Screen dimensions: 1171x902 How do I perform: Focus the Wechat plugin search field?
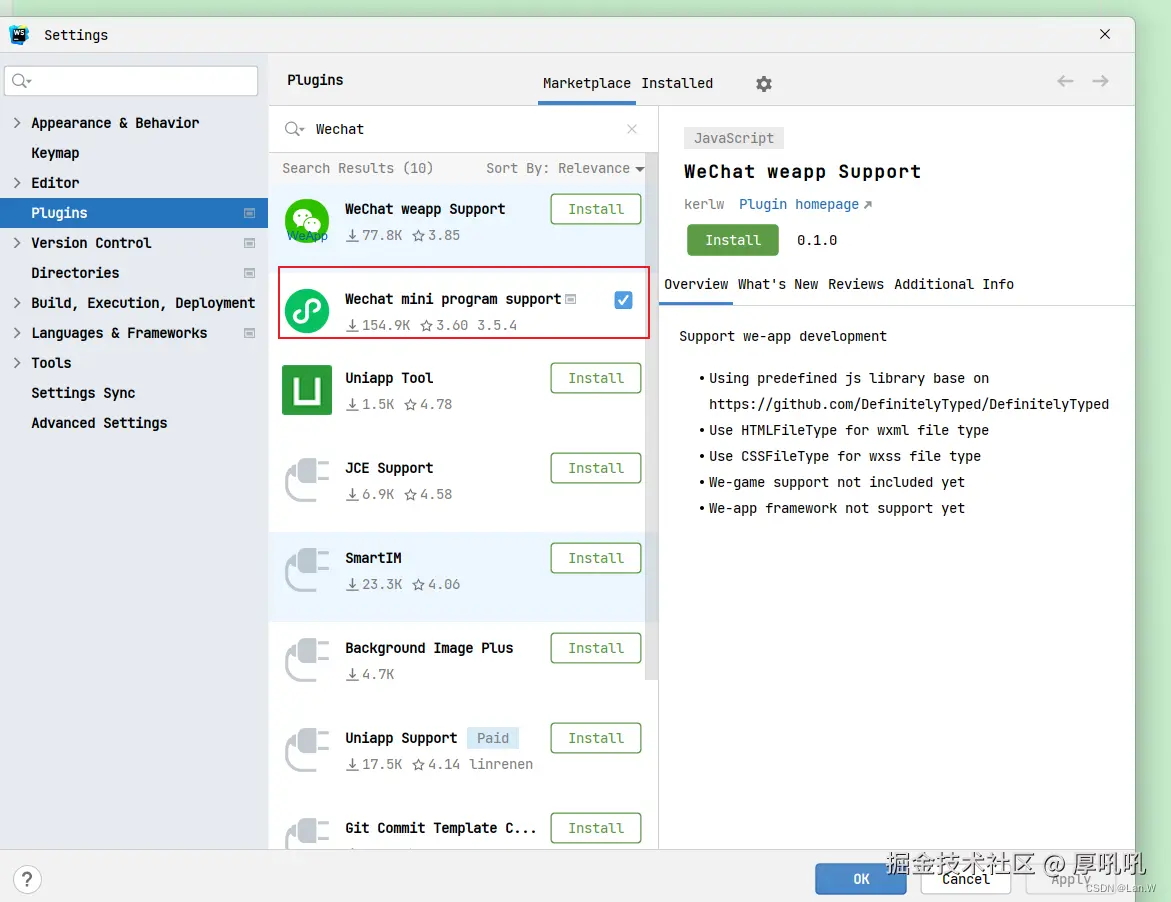point(463,129)
